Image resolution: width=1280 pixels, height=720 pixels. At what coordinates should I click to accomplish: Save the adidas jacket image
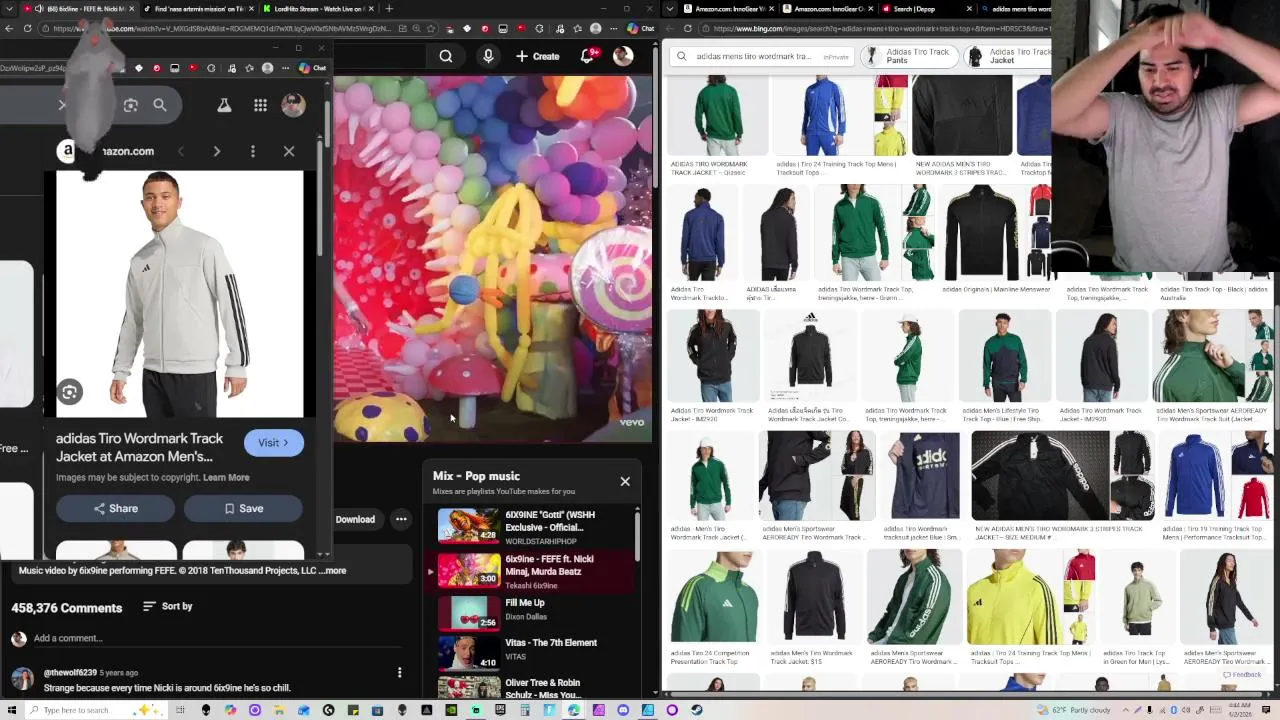pos(243,509)
